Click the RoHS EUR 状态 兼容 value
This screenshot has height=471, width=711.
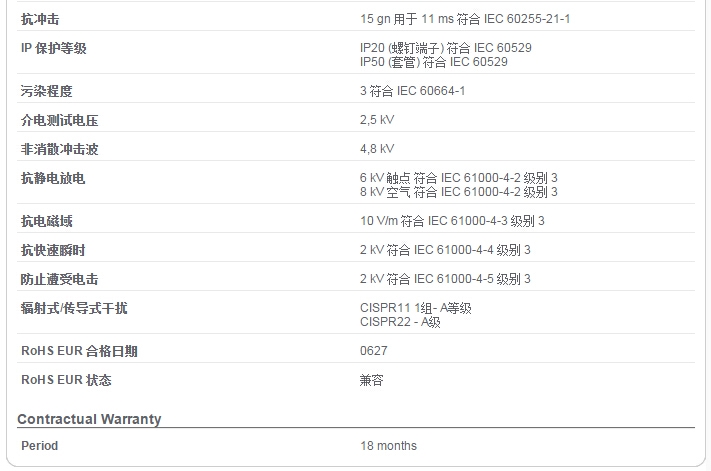coord(371,380)
